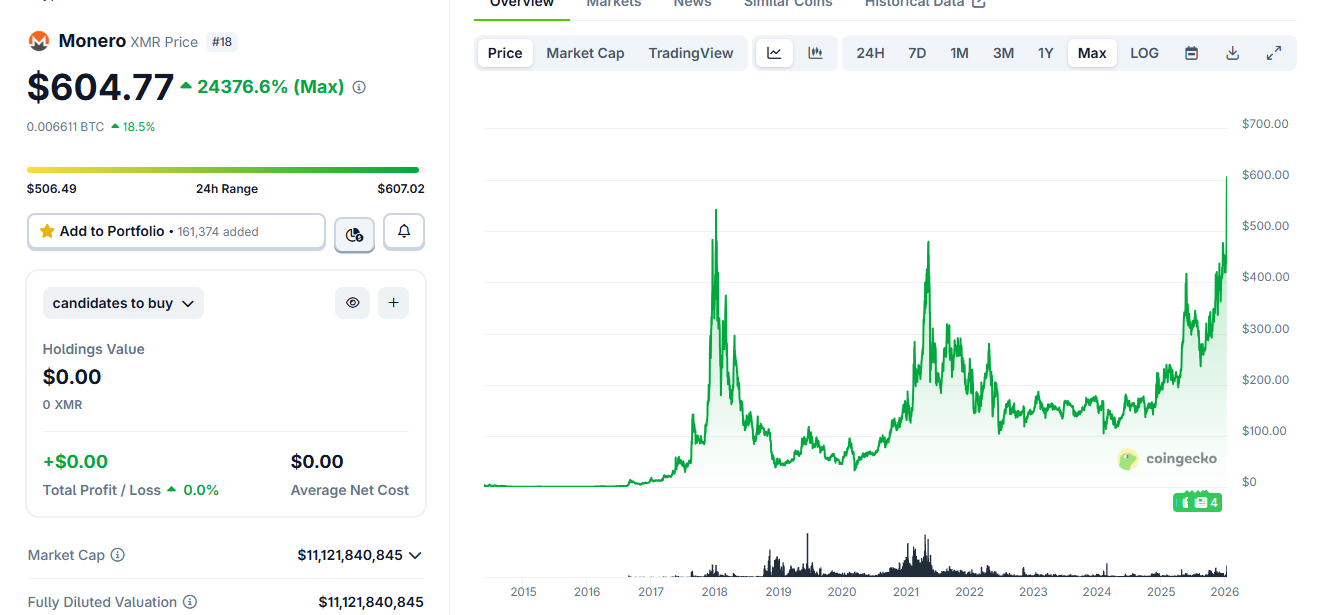Select the Market Cap chart tab
The width and height of the screenshot is (1335, 615).
585,53
